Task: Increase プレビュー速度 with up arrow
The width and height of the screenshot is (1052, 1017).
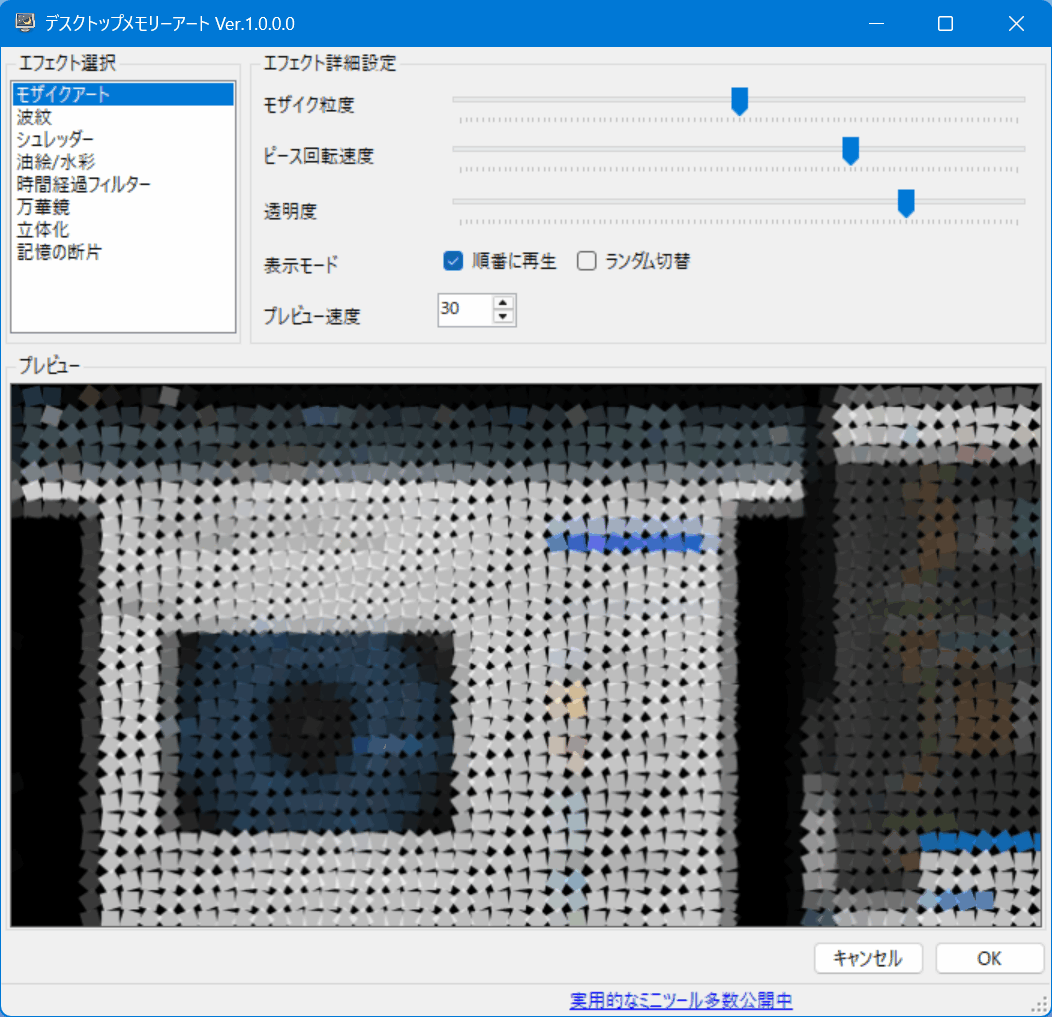Action: pyautogui.click(x=504, y=303)
